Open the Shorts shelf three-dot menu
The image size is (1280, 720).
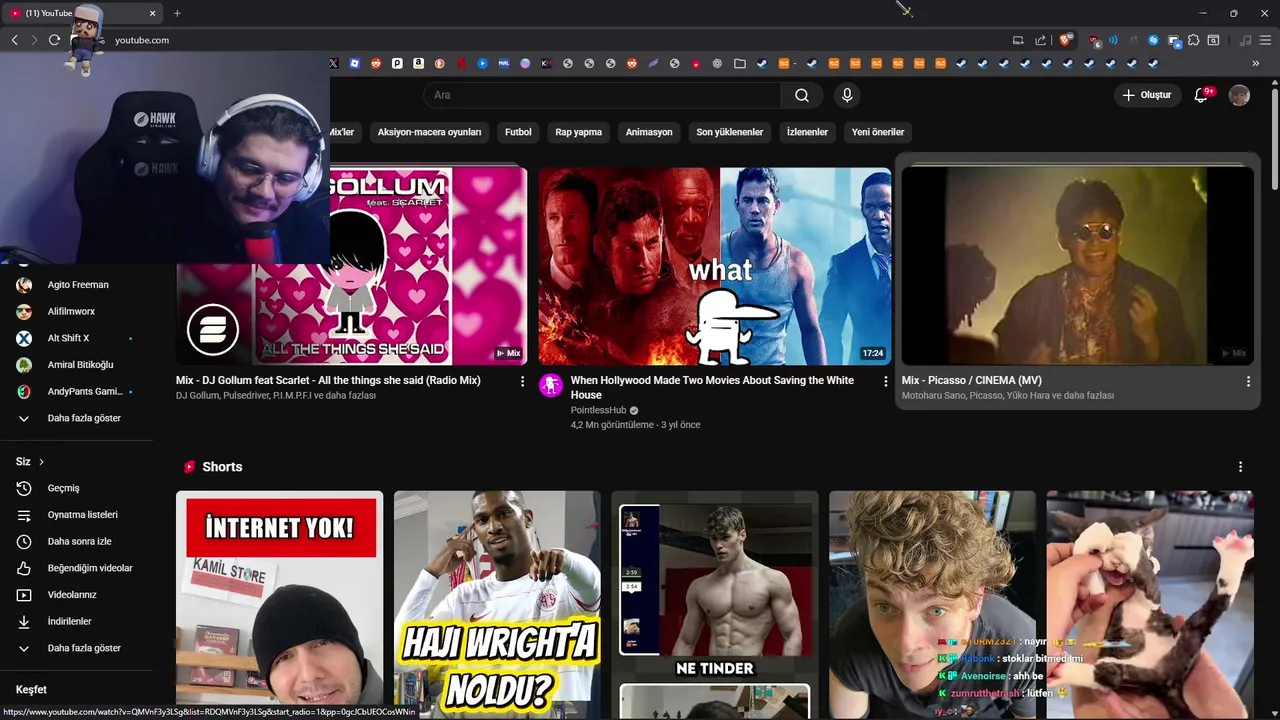pos(1240,467)
